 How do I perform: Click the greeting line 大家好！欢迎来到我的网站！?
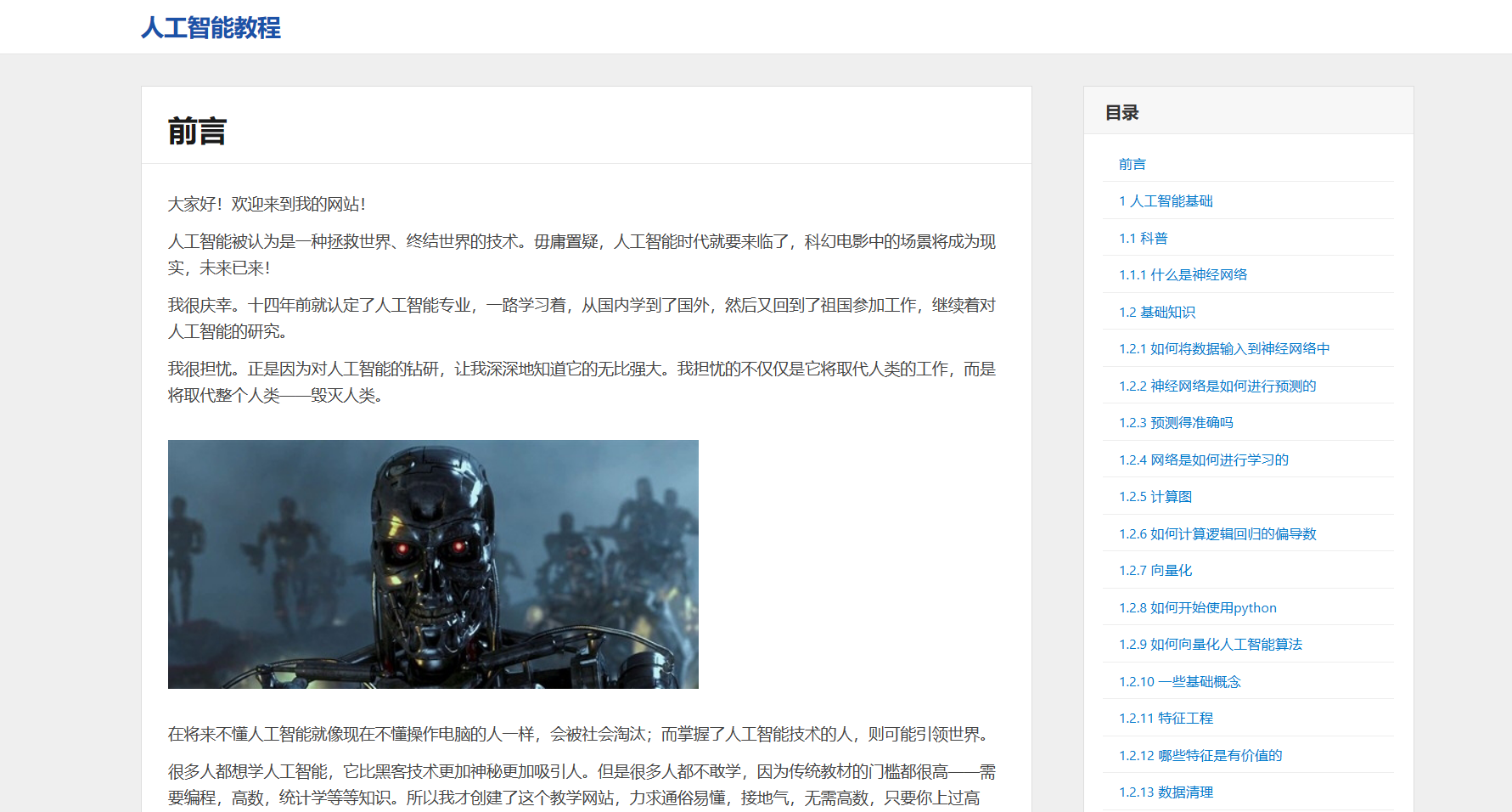coord(267,205)
